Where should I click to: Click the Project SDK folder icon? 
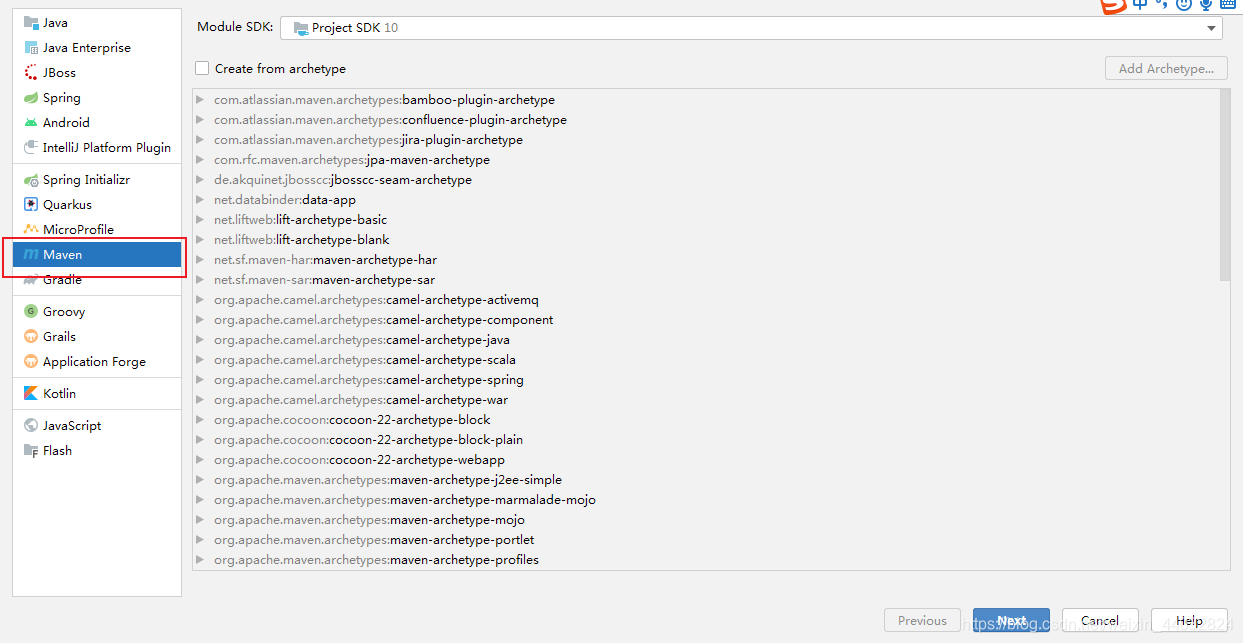click(300, 28)
